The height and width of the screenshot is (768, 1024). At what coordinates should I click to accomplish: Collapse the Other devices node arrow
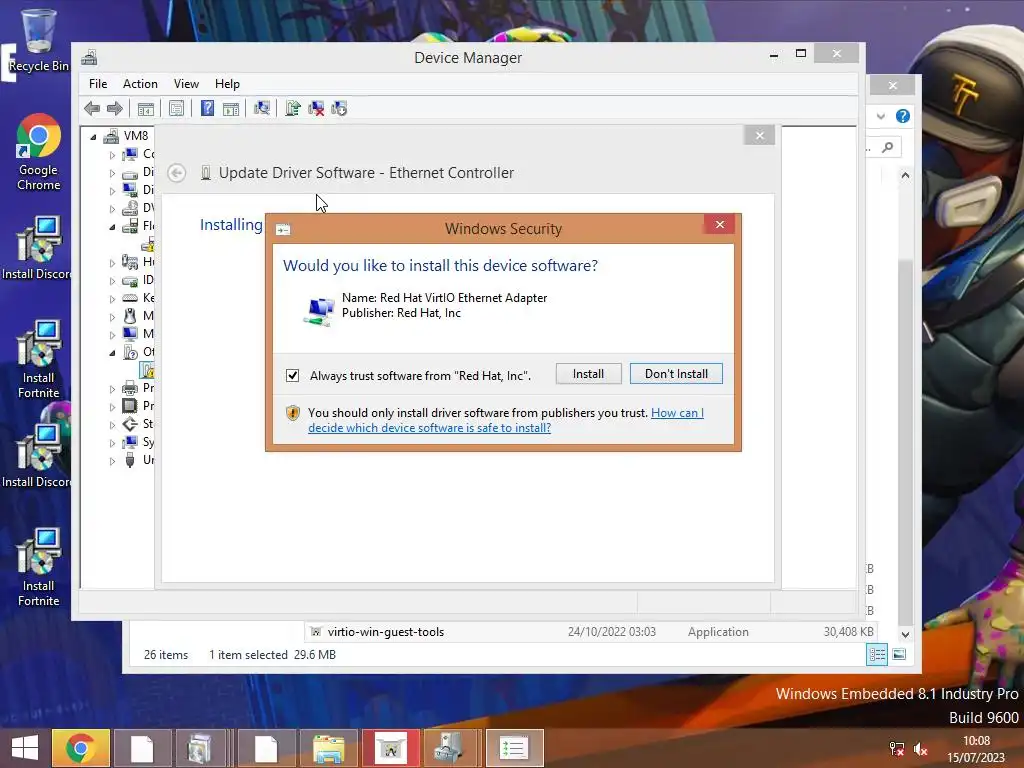coord(112,353)
